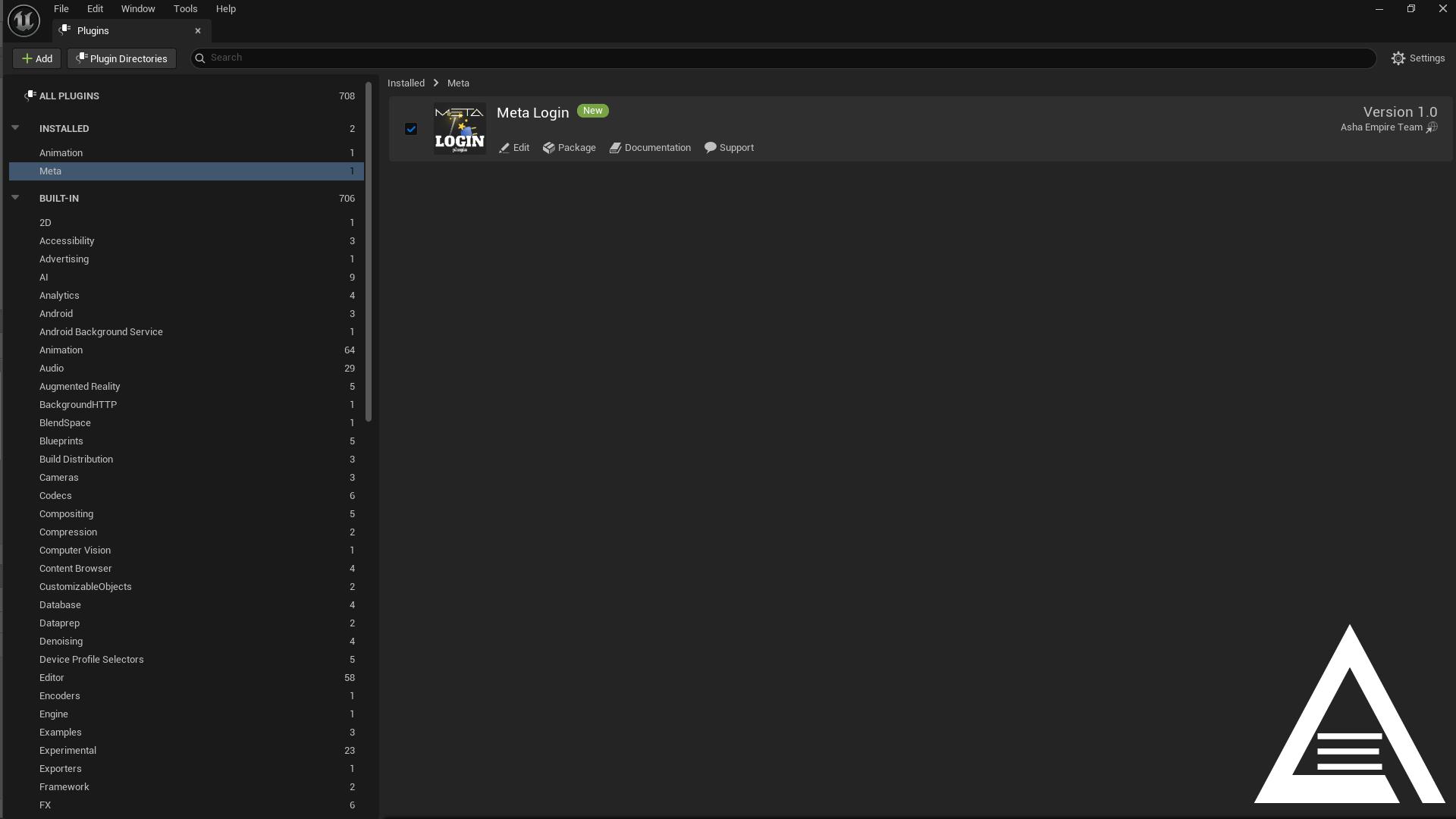Screen dimensions: 1456x819
Task: Click the Meta Login plugin thumbnail
Action: pos(460,129)
